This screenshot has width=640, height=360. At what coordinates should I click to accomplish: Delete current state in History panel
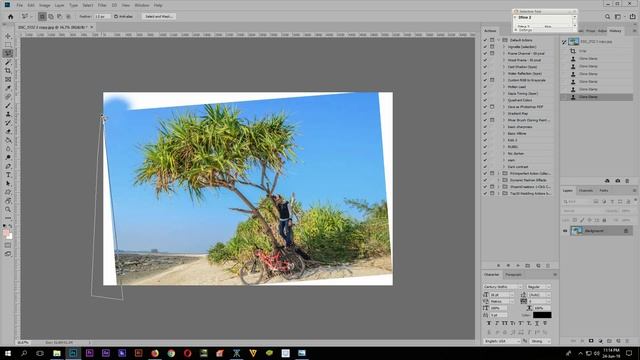click(627, 181)
